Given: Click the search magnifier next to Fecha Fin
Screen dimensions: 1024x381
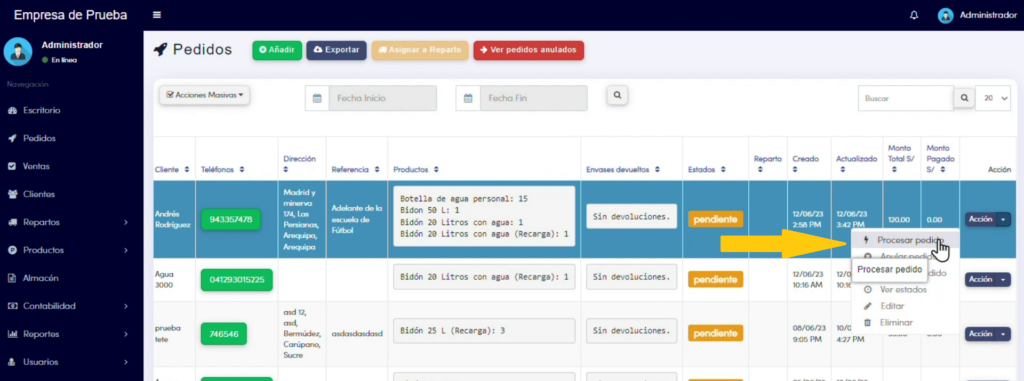Looking at the screenshot, I should coord(616,95).
